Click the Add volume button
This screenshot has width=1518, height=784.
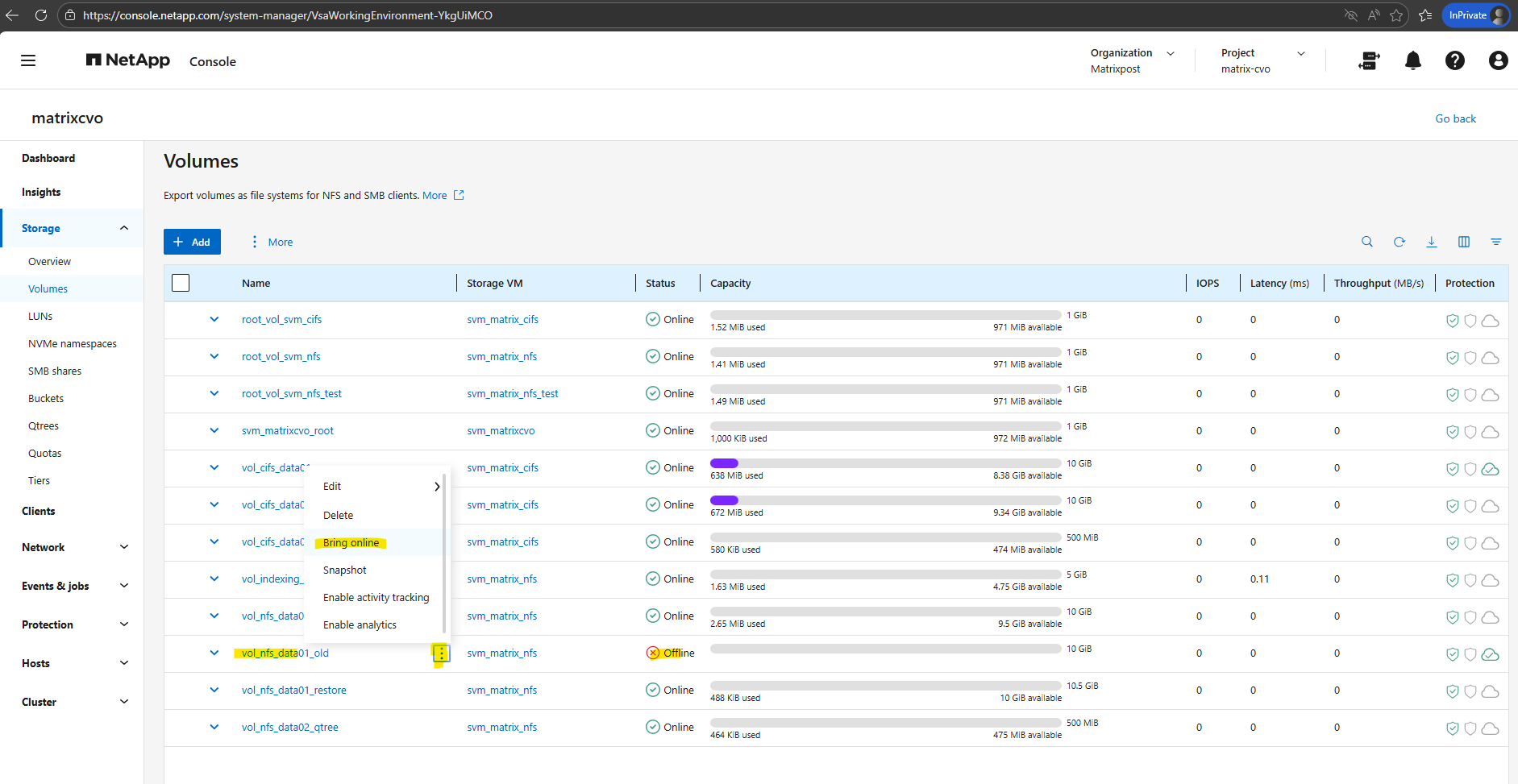click(192, 242)
